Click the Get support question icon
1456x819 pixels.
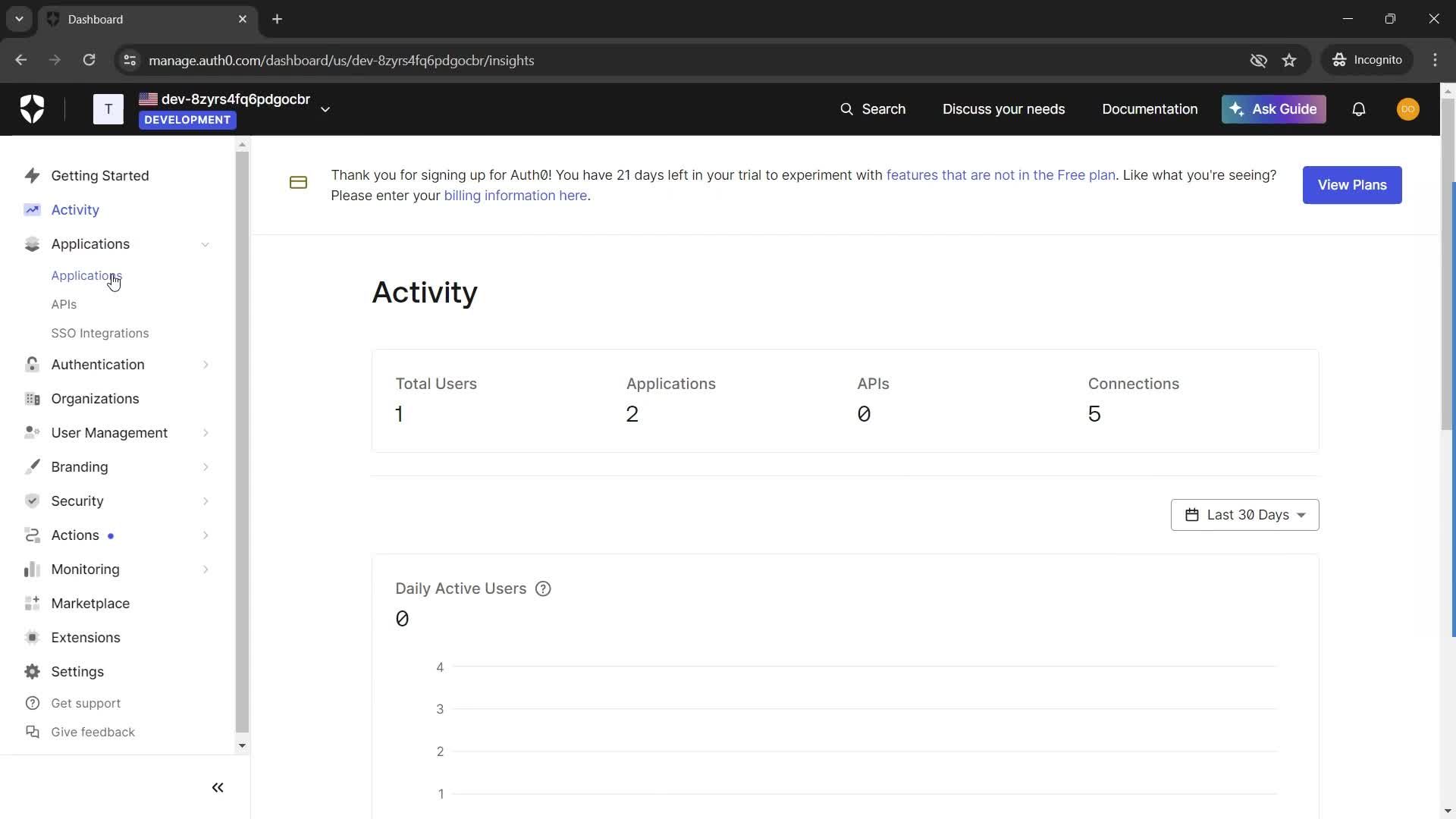(32, 704)
